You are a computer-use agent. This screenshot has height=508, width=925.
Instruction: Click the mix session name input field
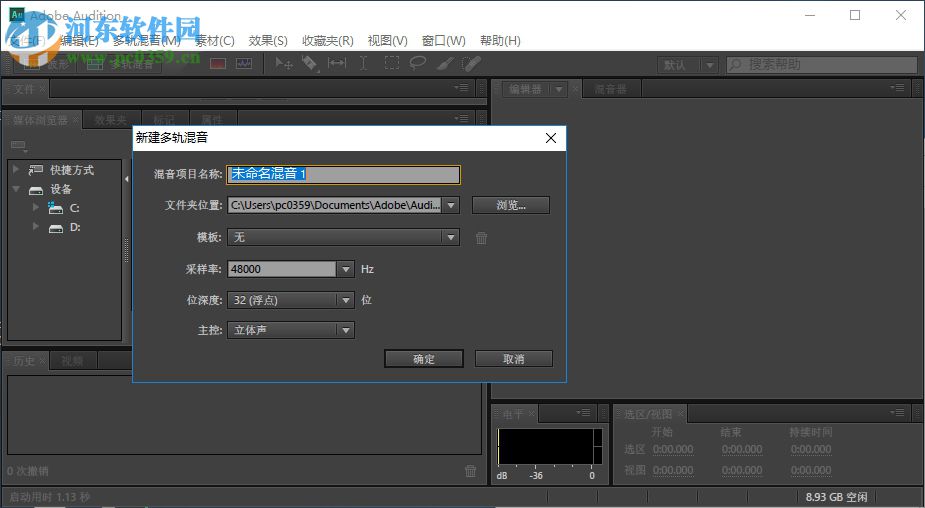tap(343, 174)
